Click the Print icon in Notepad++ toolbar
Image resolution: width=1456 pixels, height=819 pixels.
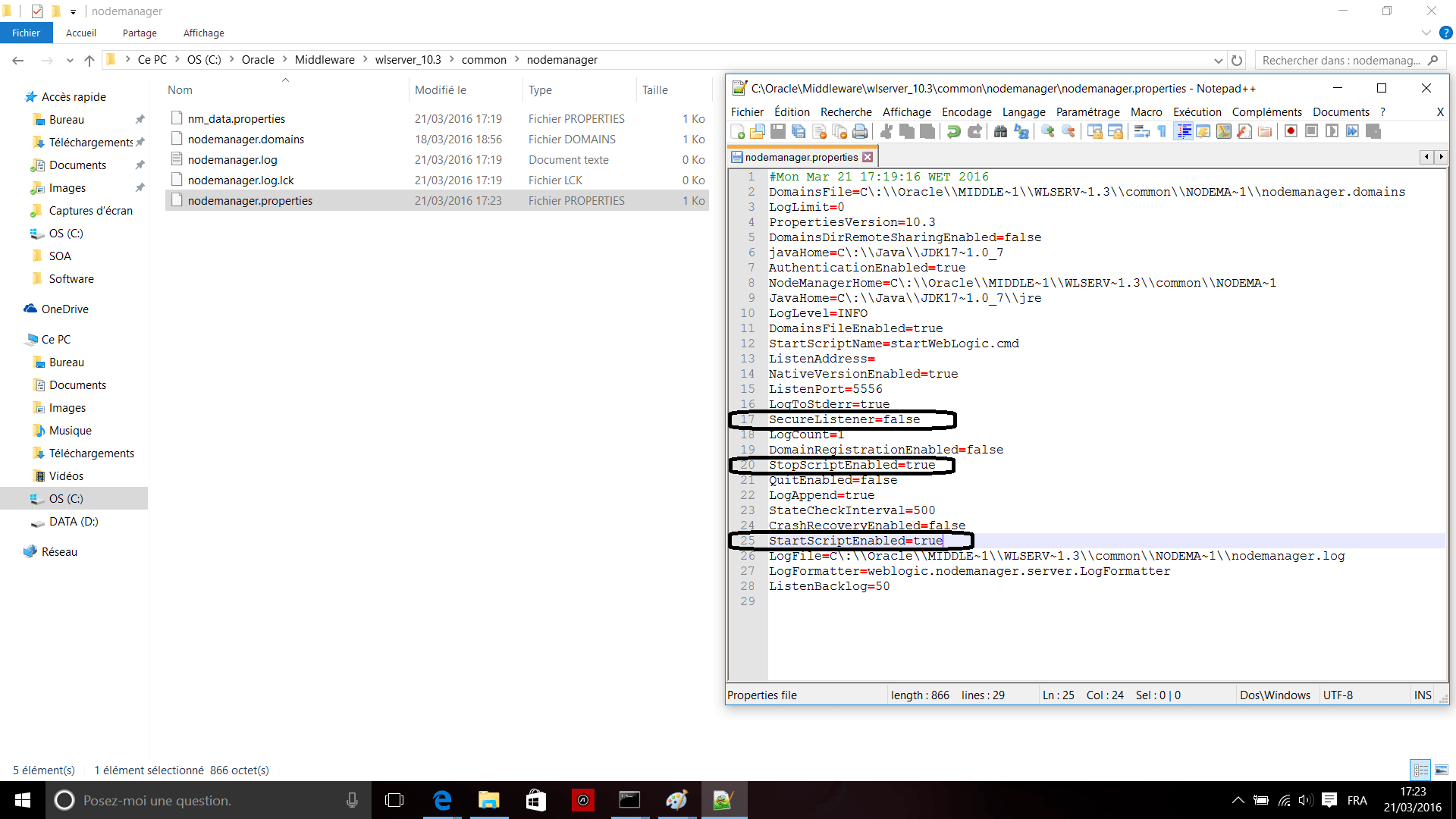[860, 132]
